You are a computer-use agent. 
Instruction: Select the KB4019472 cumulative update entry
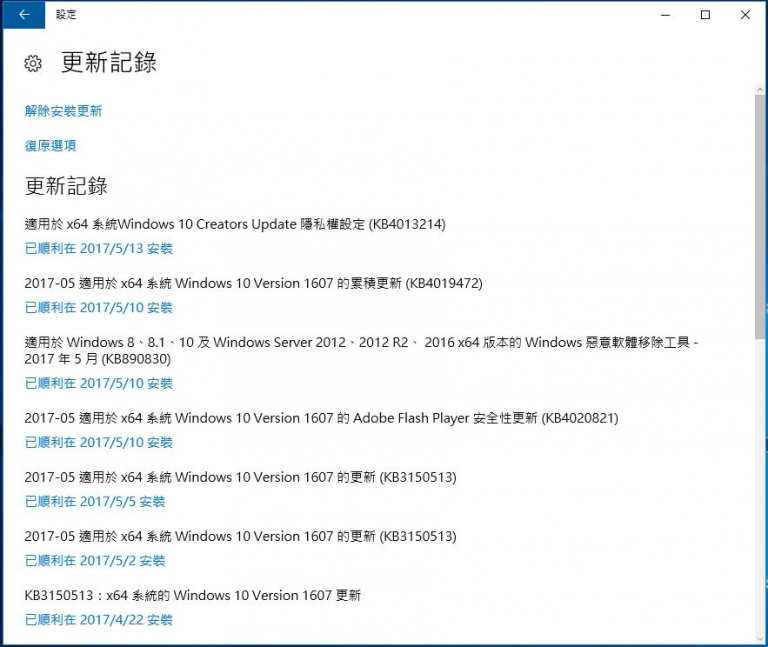(254, 283)
